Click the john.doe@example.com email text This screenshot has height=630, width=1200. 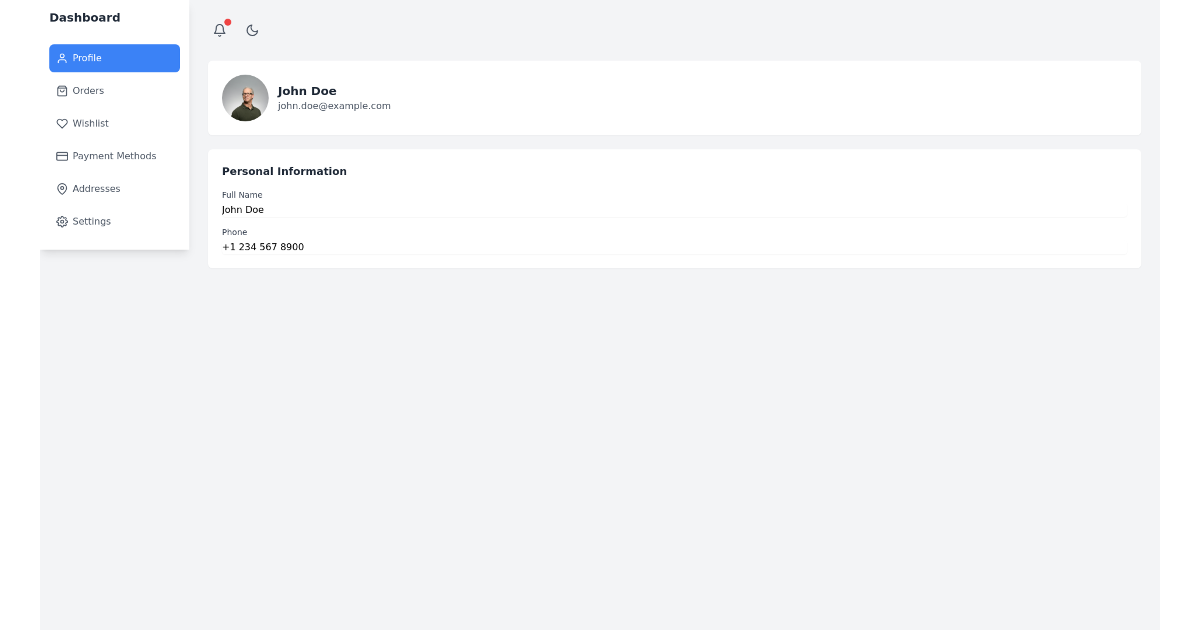334,105
